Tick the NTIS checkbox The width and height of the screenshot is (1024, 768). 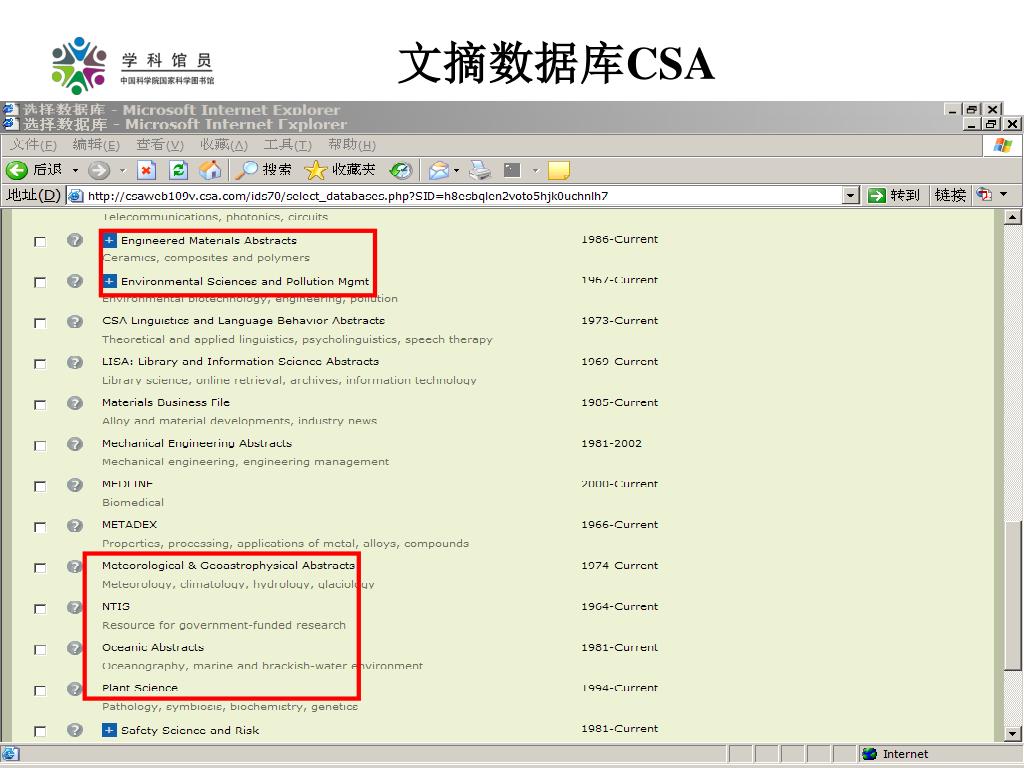(40, 609)
